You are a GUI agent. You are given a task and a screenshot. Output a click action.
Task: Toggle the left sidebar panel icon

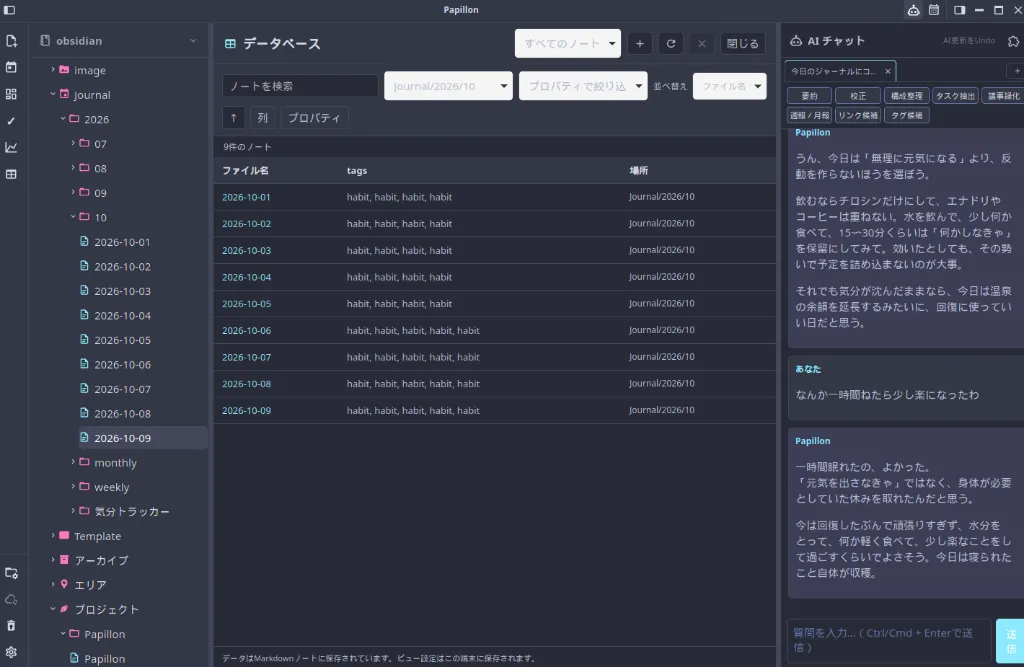click(9, 10)
